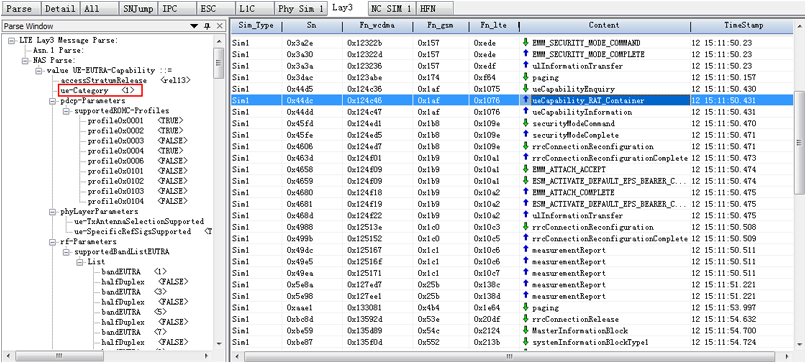Screen dimensions: 805x362
Task: Switch to the Phy Sim 1 tab
Action: (x=300, y=9)
